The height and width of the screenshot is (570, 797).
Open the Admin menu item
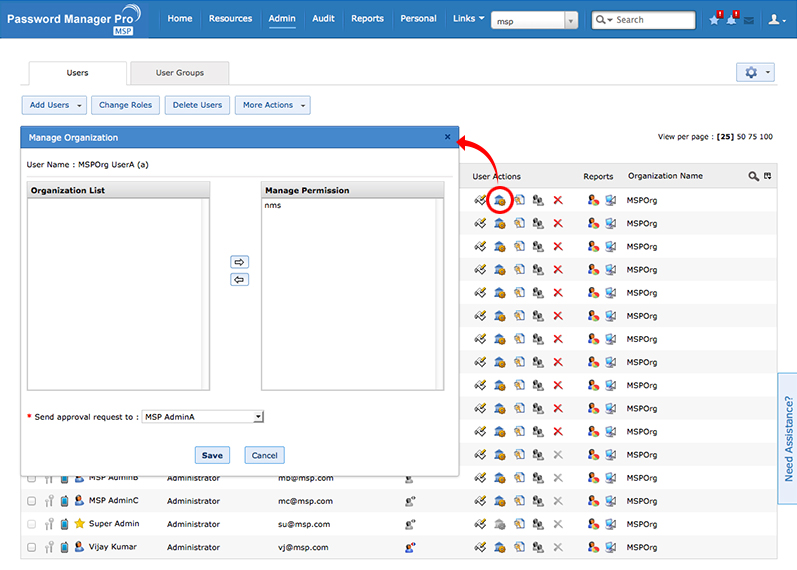282,18
